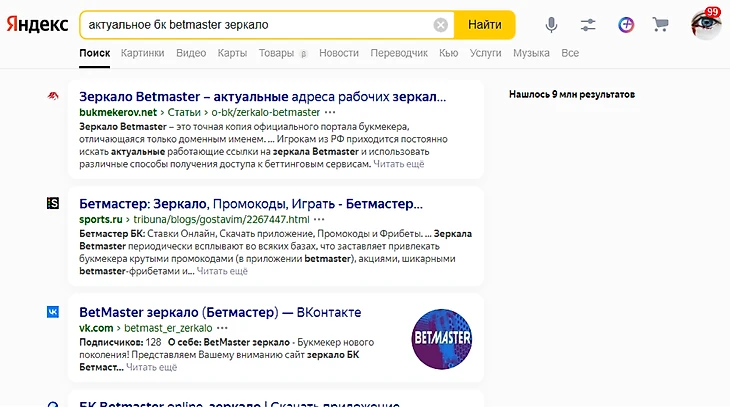The height and width of the screenshot is (408, 730).
Task: Switch to the Карты tab
Action: point(232,53)
